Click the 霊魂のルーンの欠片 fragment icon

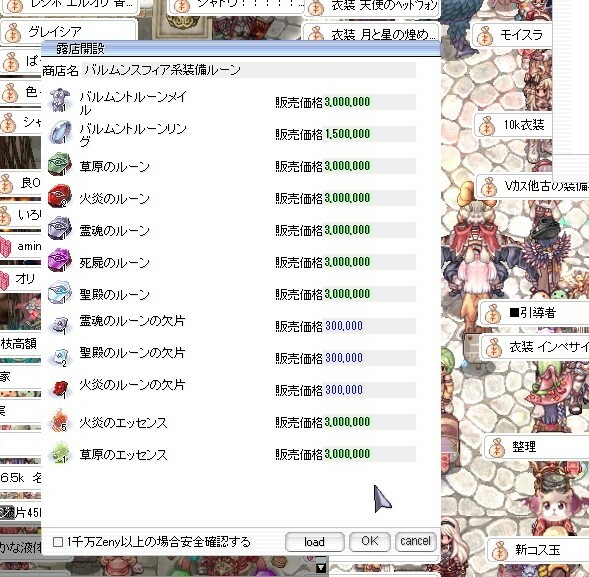(60, 325)
